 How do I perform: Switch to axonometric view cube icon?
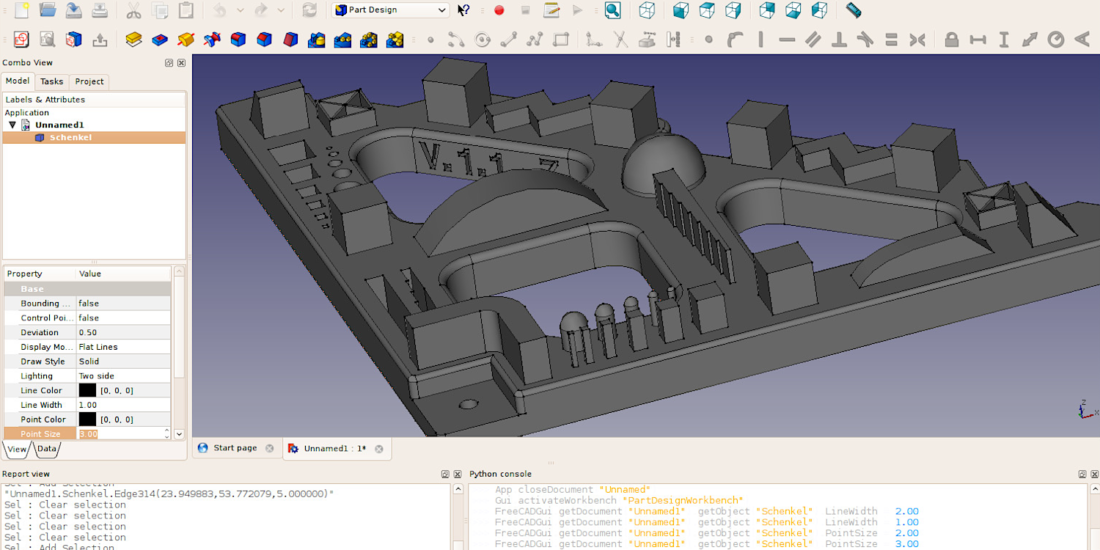[647, 10]
